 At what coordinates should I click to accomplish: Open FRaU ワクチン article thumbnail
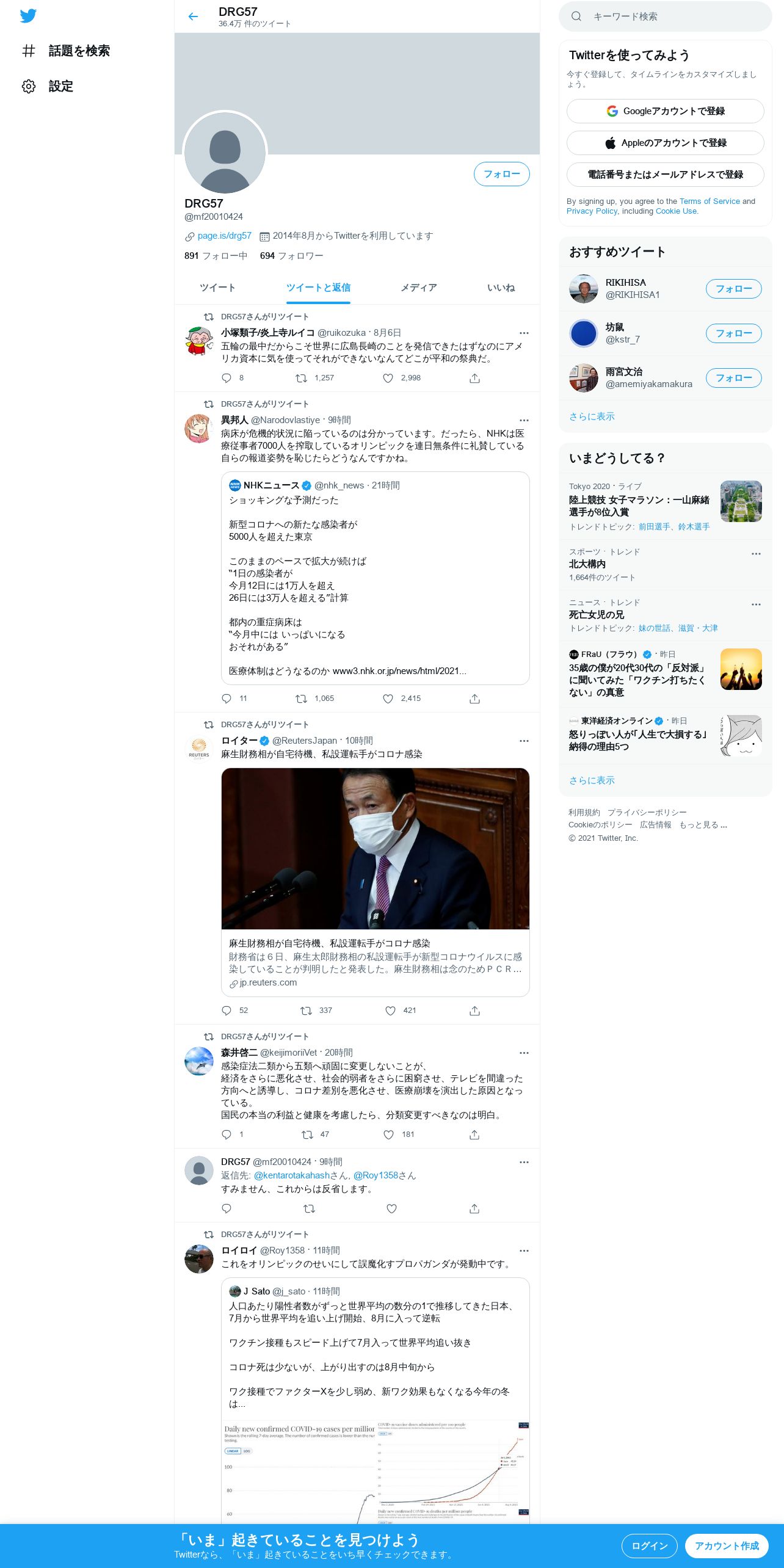[x=741, y=669]
